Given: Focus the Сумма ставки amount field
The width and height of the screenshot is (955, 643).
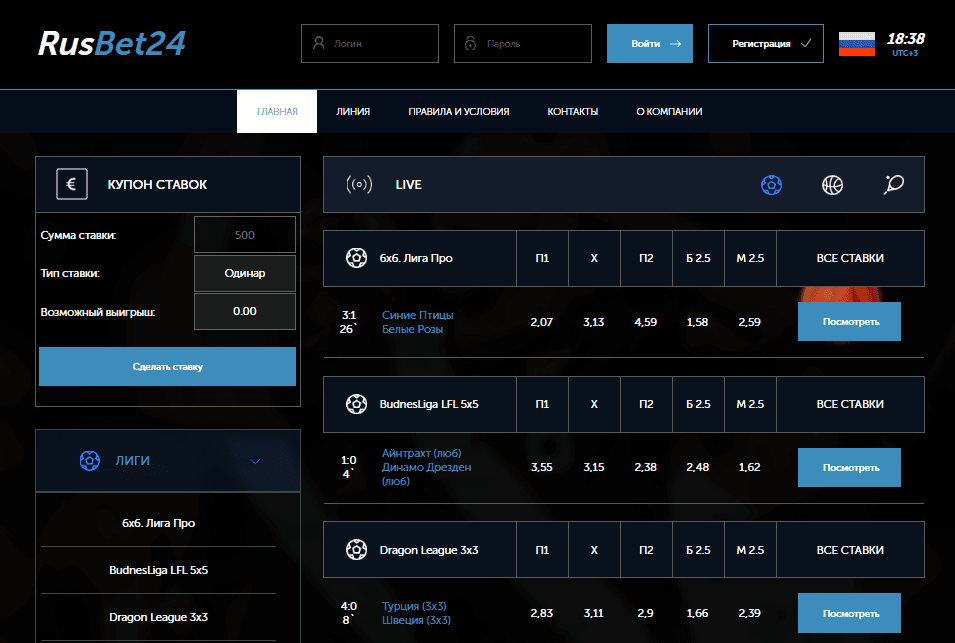Looking at the screenshot, I should 244,235.
